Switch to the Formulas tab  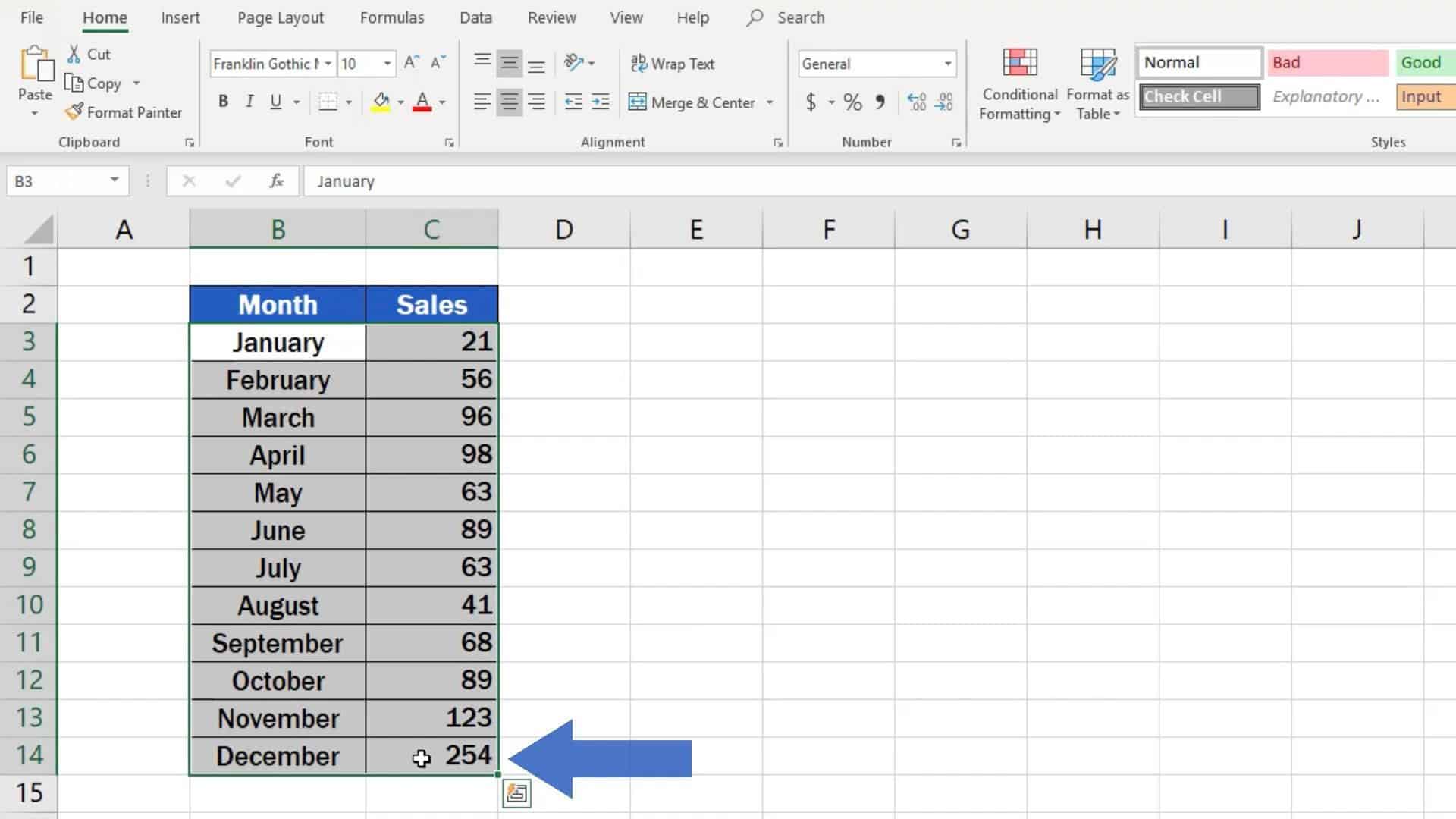click(x=391, y=17)
